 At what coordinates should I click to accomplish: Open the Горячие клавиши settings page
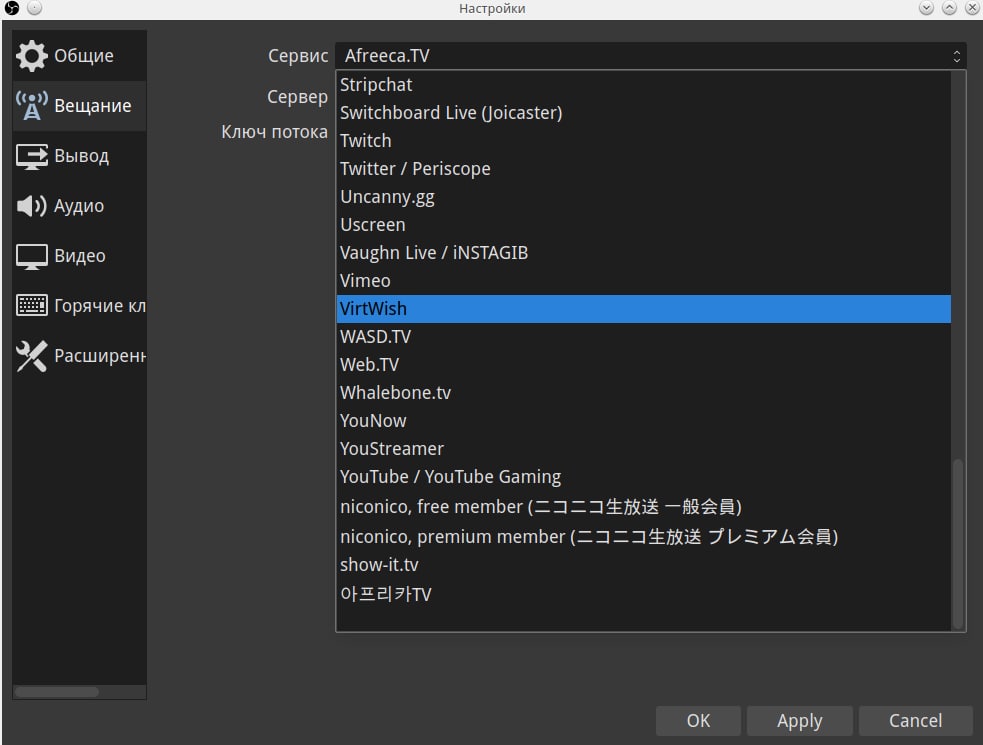[80, 305]
